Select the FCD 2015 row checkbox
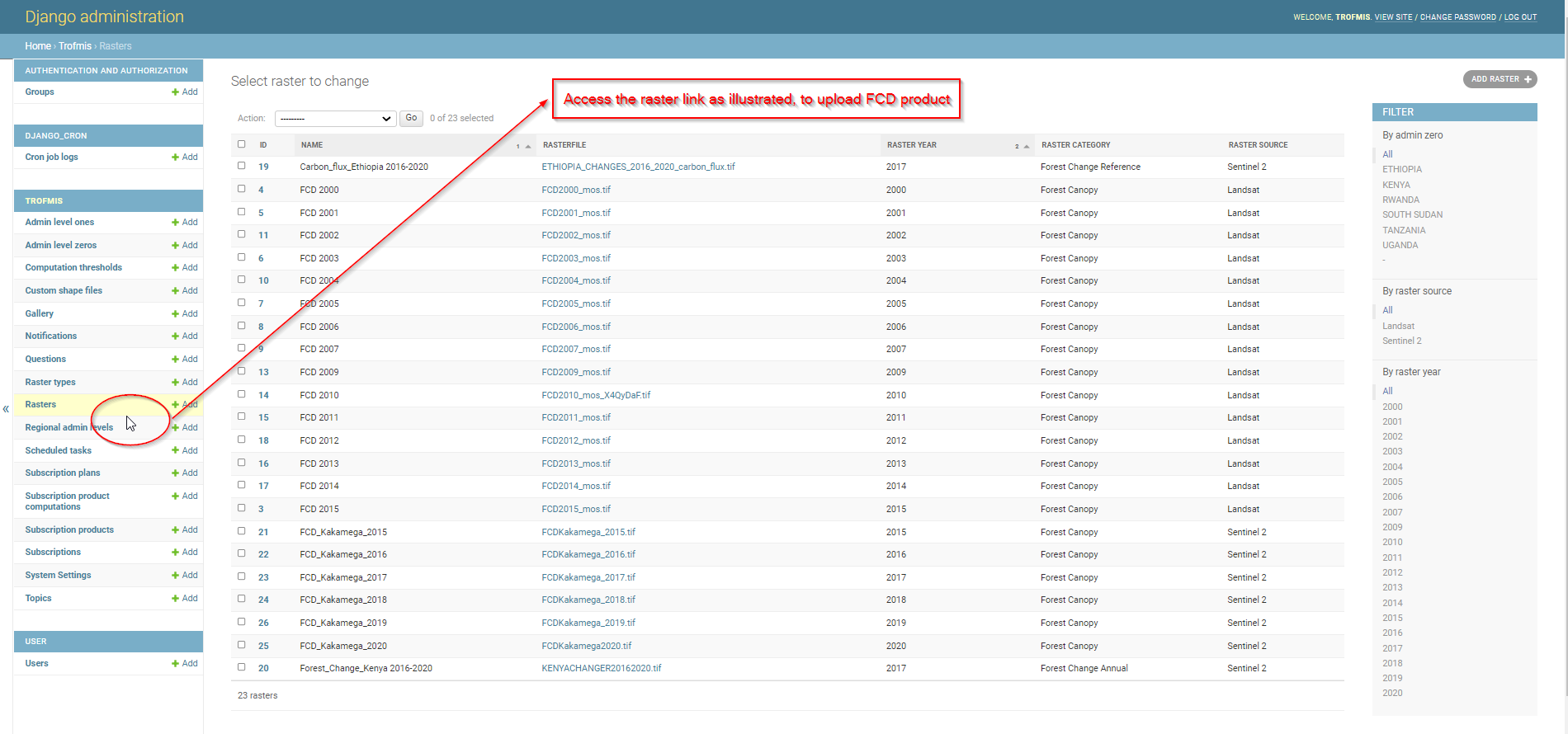The height and width of the screenshot is (734, 1568). (x=242, y=508)
